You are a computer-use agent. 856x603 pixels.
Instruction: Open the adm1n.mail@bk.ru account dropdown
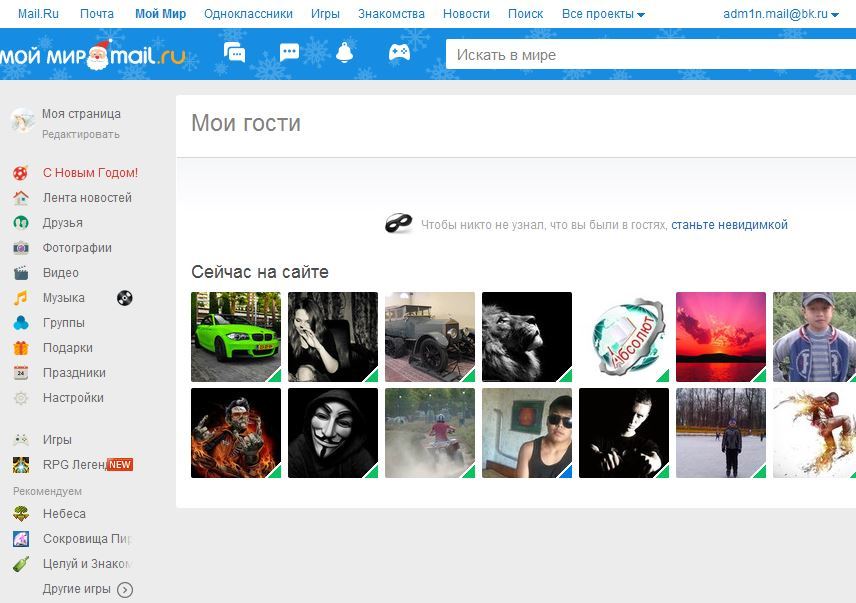pyautogui.click(x=781, y=14)
